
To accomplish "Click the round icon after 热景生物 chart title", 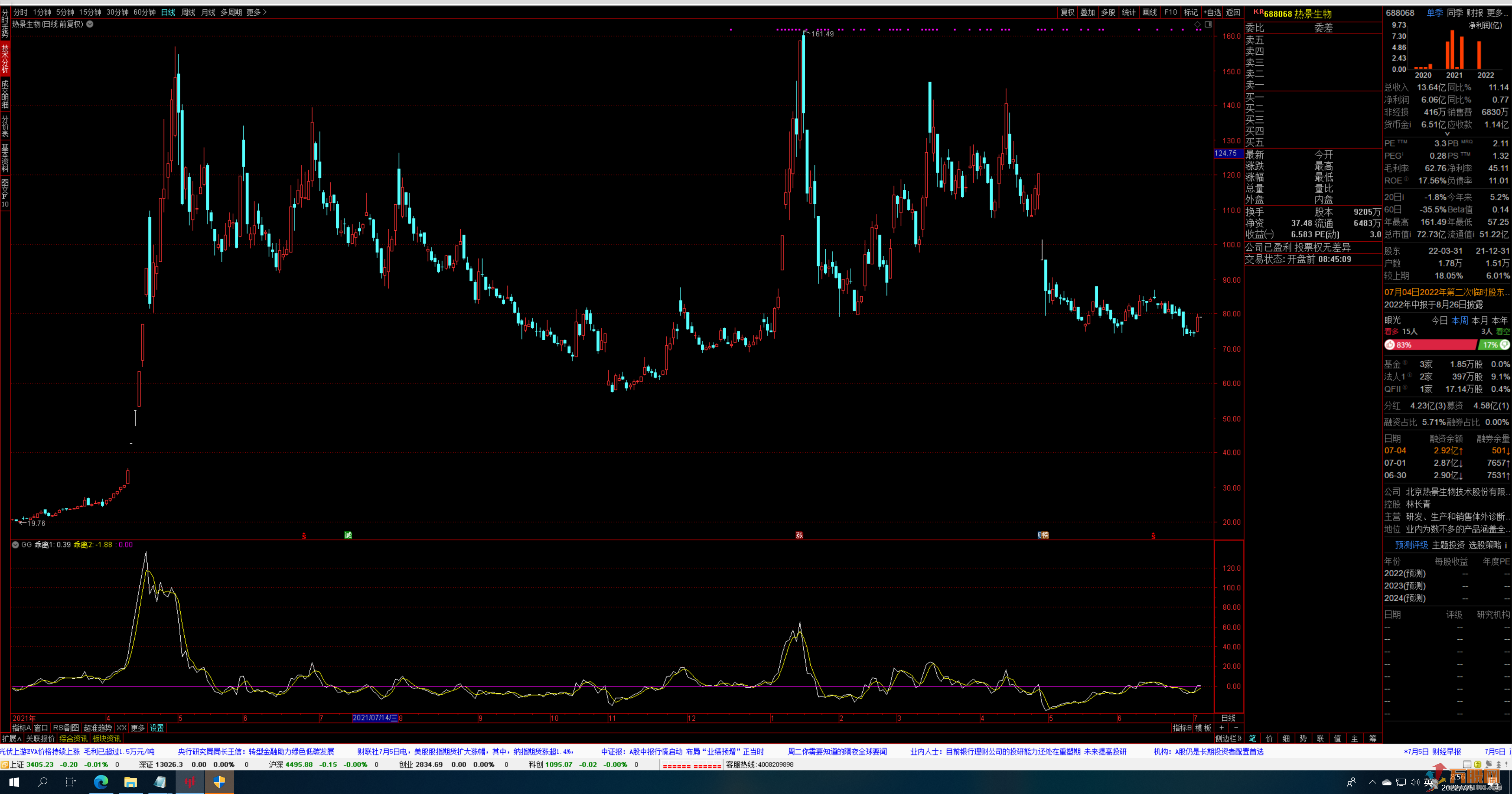I will click(90, 24).
